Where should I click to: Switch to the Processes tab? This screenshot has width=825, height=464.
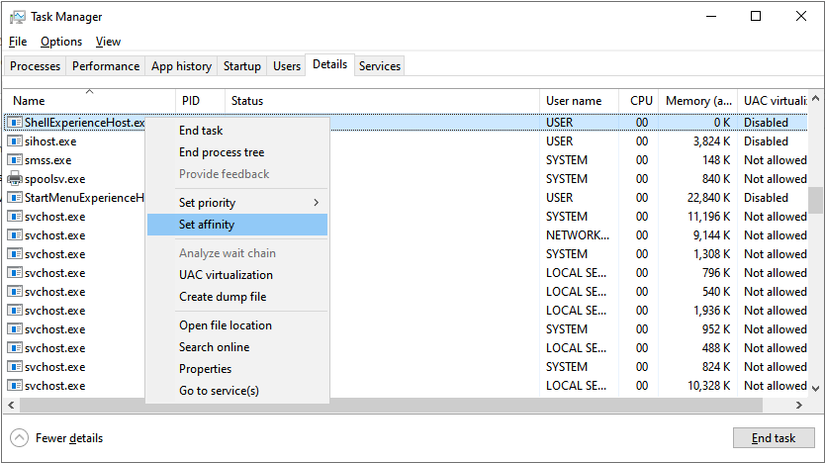coord(35,66)
